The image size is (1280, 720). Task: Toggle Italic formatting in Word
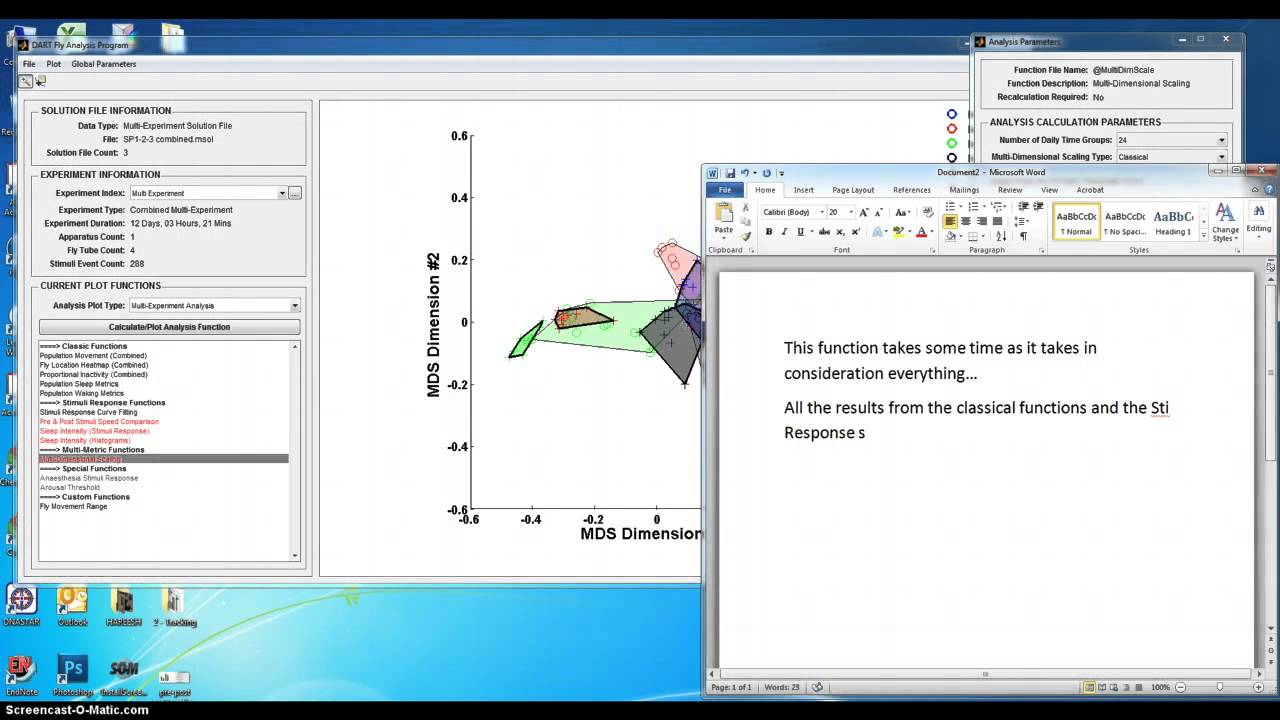point(784,232)
